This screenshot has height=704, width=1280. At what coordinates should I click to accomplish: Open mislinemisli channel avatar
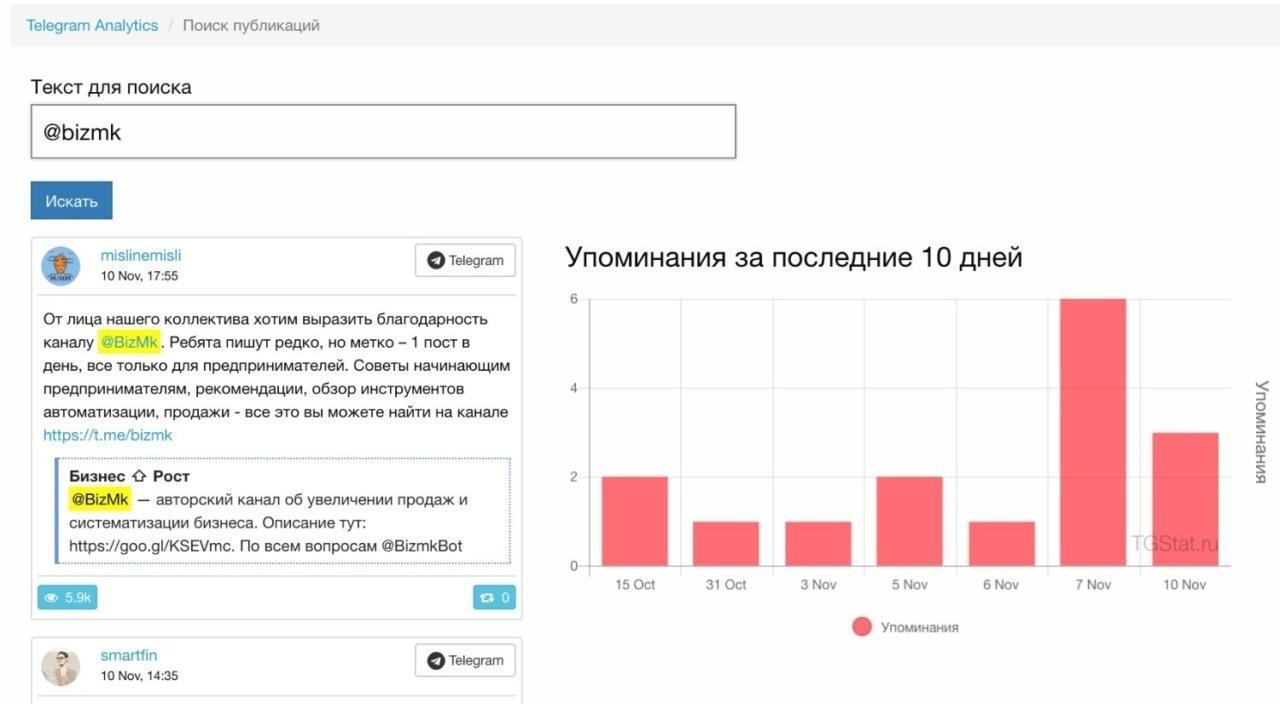60,266
